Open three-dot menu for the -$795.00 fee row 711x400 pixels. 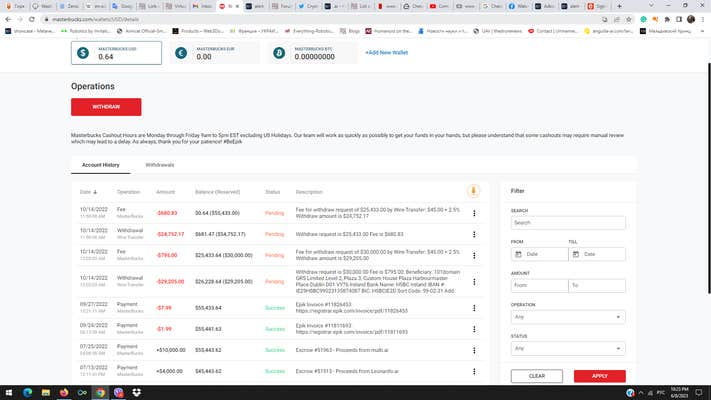[x=474, y=255]
